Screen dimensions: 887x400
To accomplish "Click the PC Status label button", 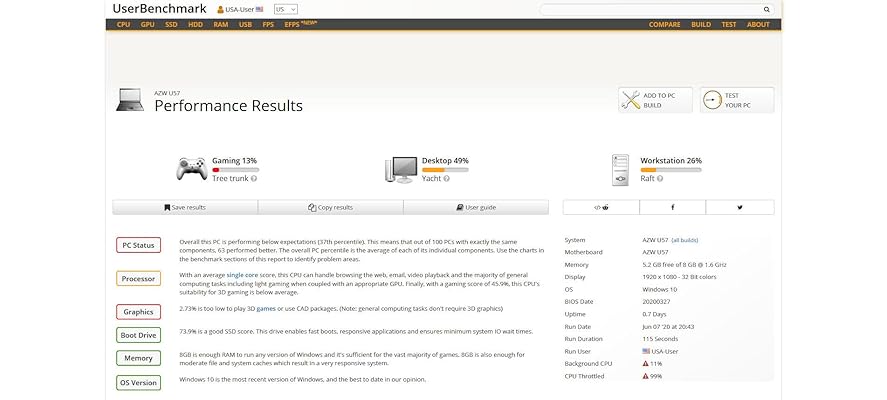I will (x=139, y=246).
